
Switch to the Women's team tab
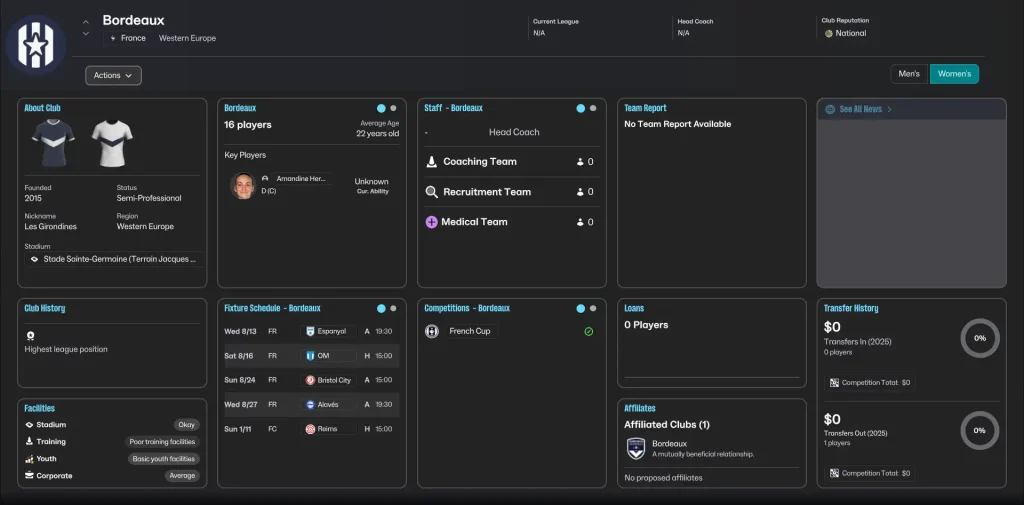954,74
